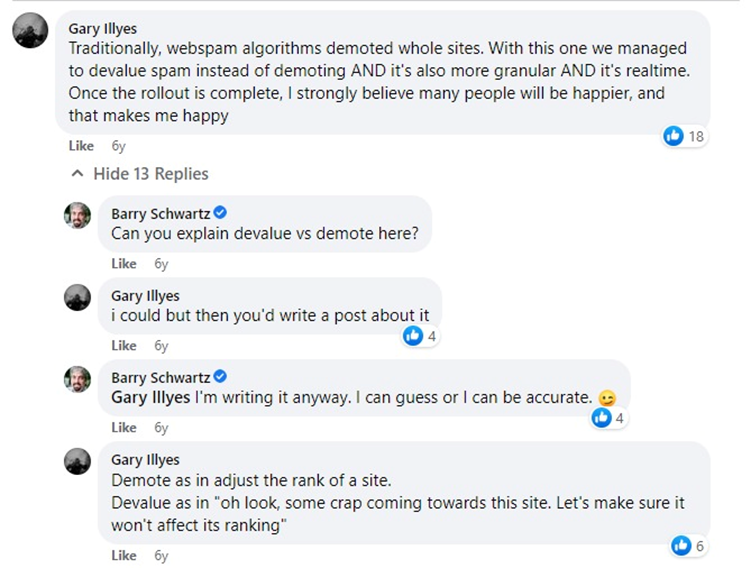751x568 pixels.
Task: Click Gary Illyes avatar on the top comment
Action: (x=30, y=32)
